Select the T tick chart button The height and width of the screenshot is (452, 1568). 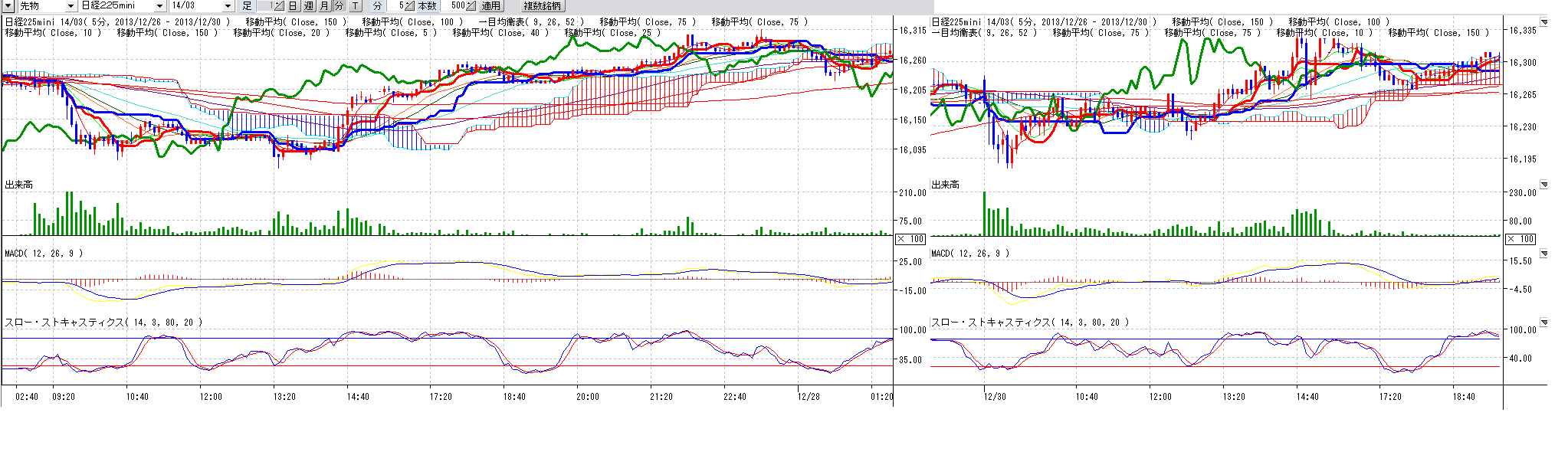tap(355, 6)
